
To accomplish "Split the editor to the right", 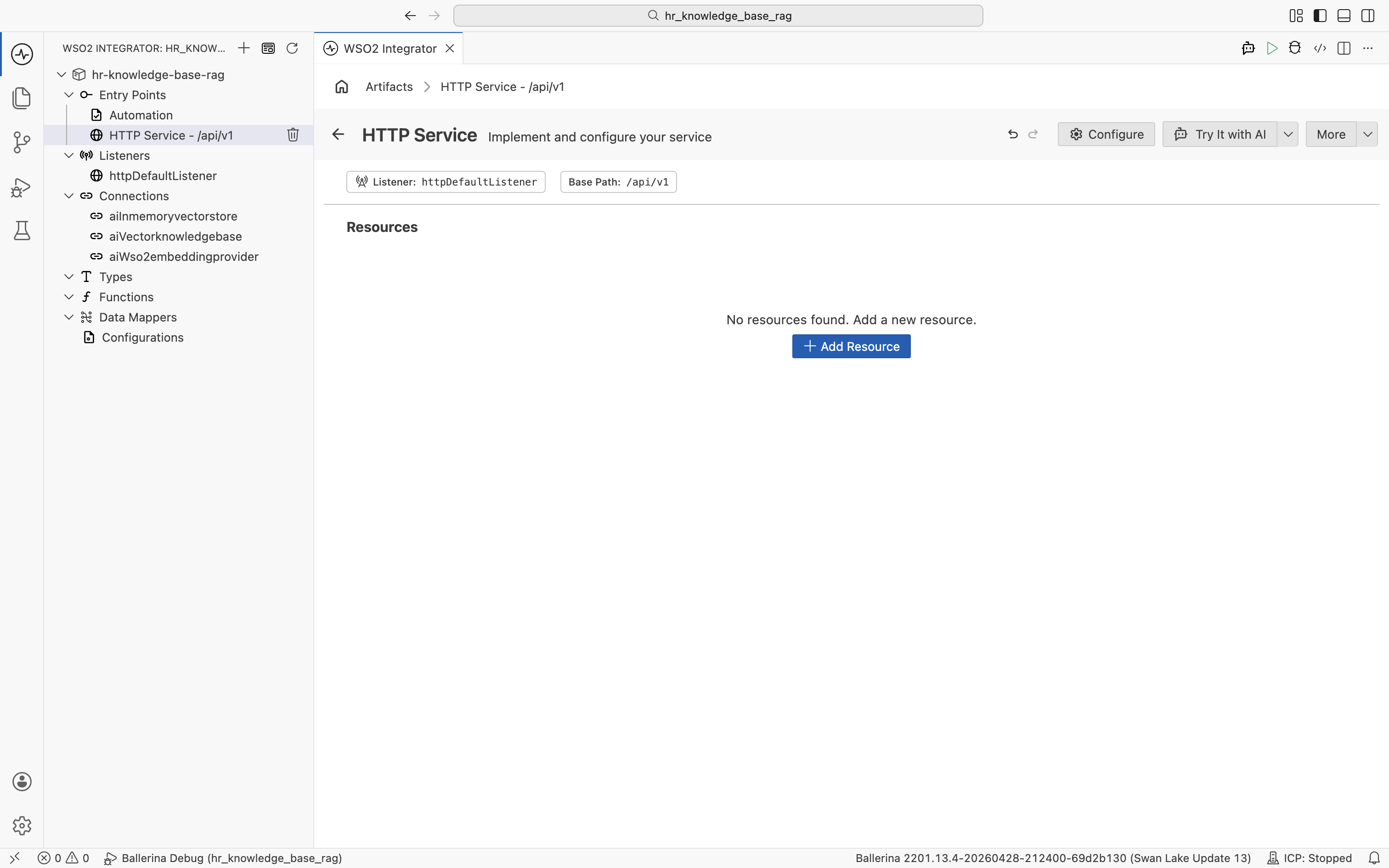I will [1344, 48].
